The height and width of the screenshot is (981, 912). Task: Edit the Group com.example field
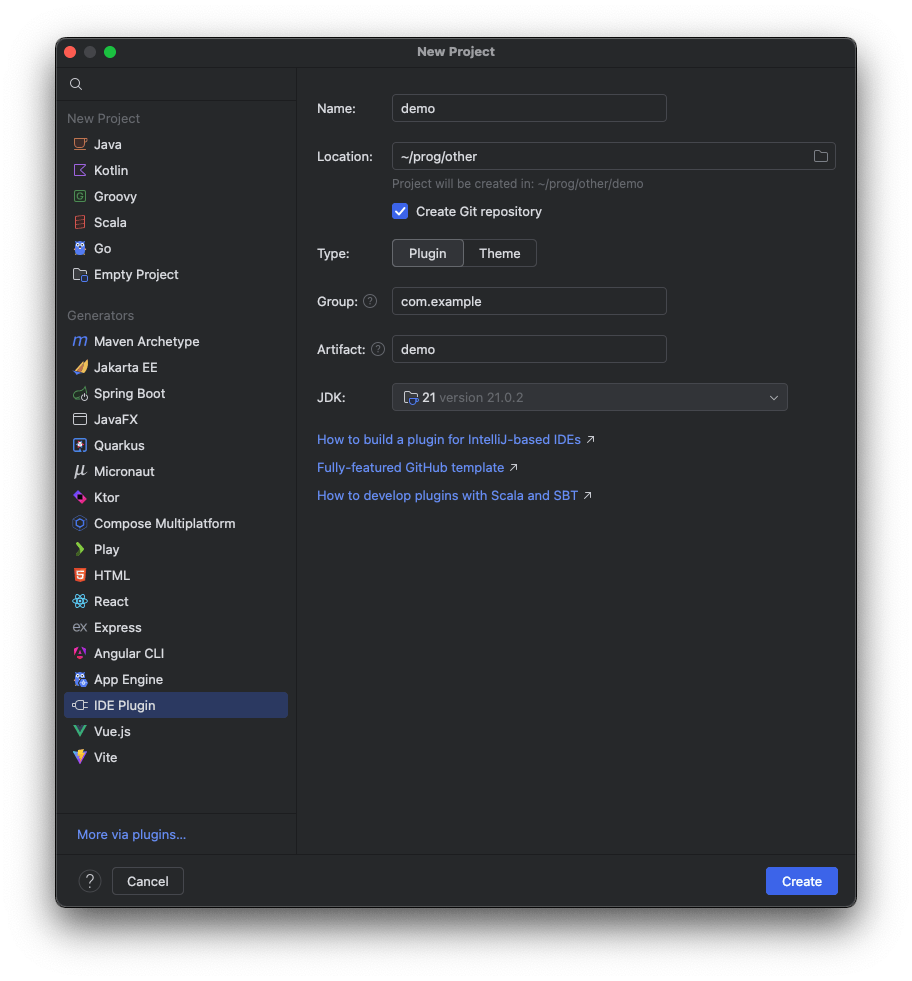529,301
